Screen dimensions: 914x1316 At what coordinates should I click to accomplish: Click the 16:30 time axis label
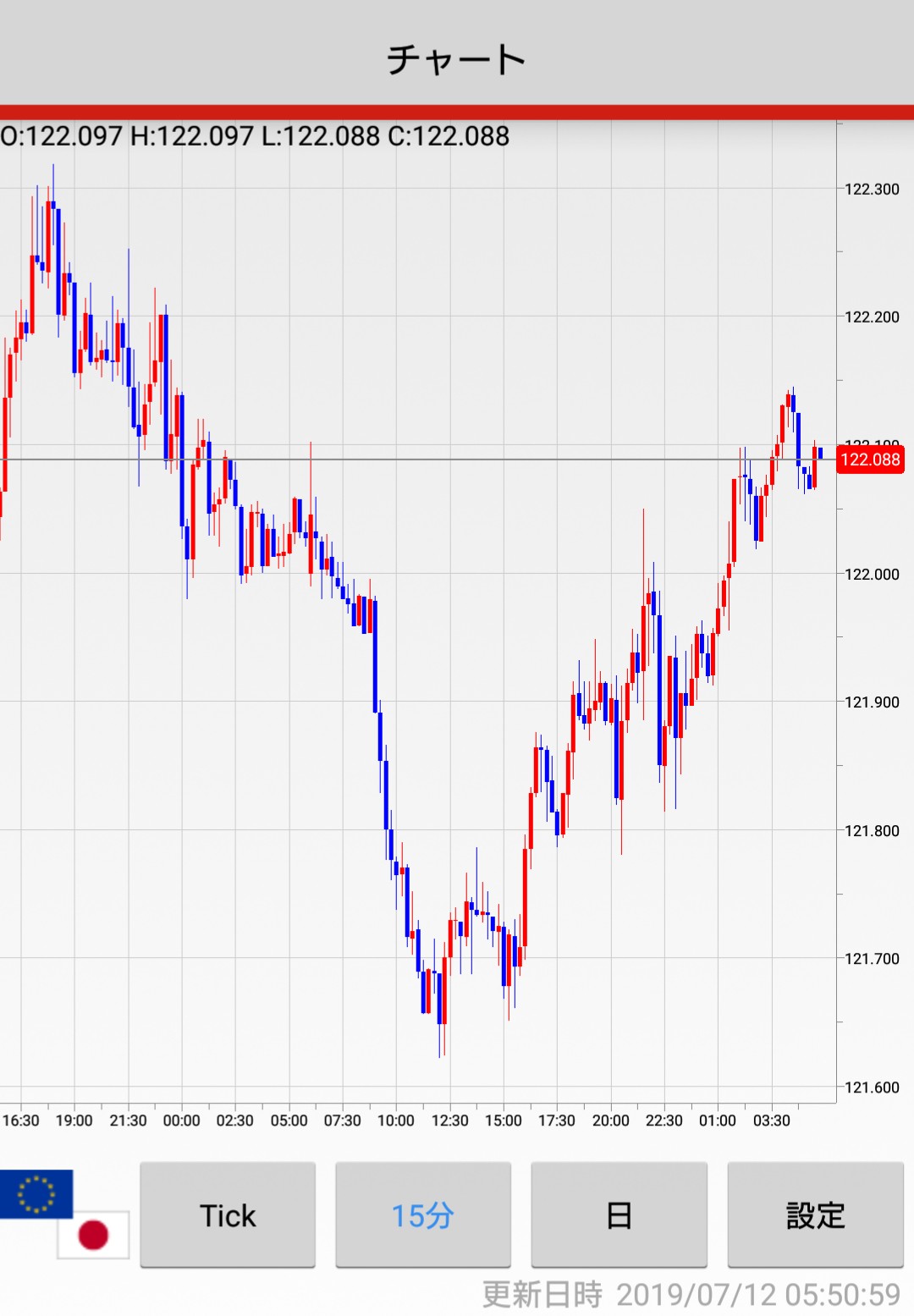coord(21,1121)
